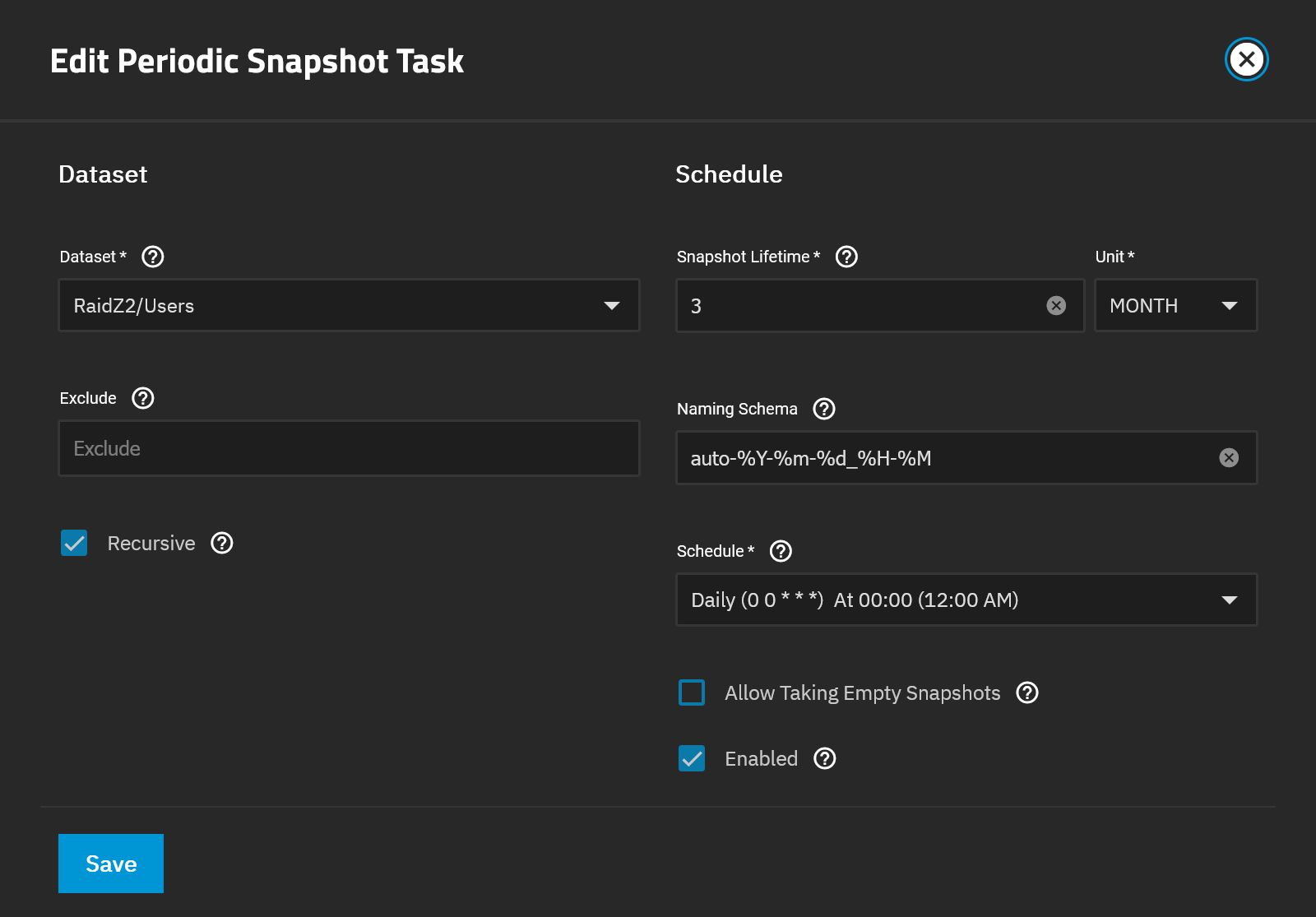View help about the Recursive option
This screenshot has width=1316, height=917.
point(220,543)
